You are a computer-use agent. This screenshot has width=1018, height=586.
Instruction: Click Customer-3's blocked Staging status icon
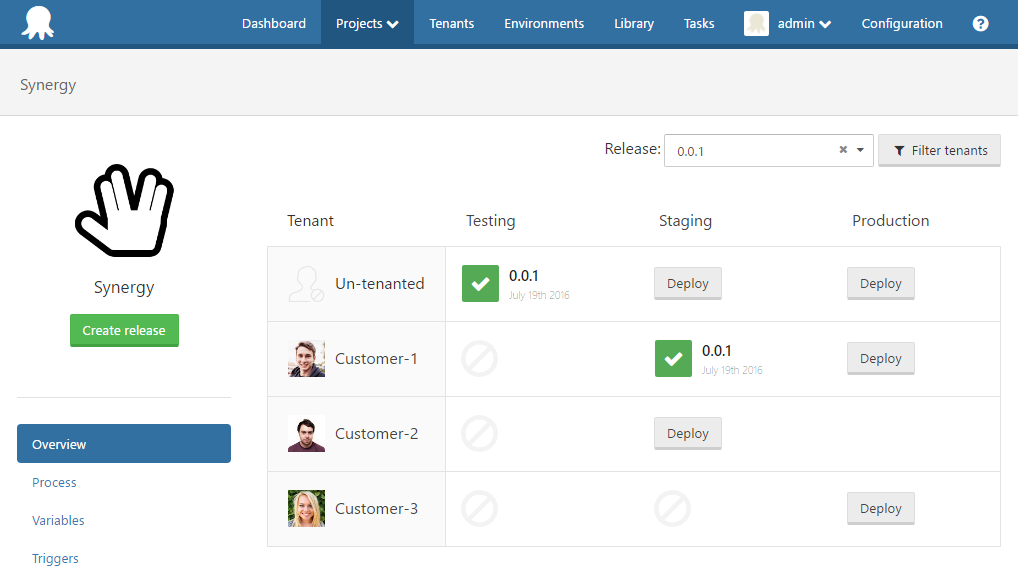tap(672, 508)
